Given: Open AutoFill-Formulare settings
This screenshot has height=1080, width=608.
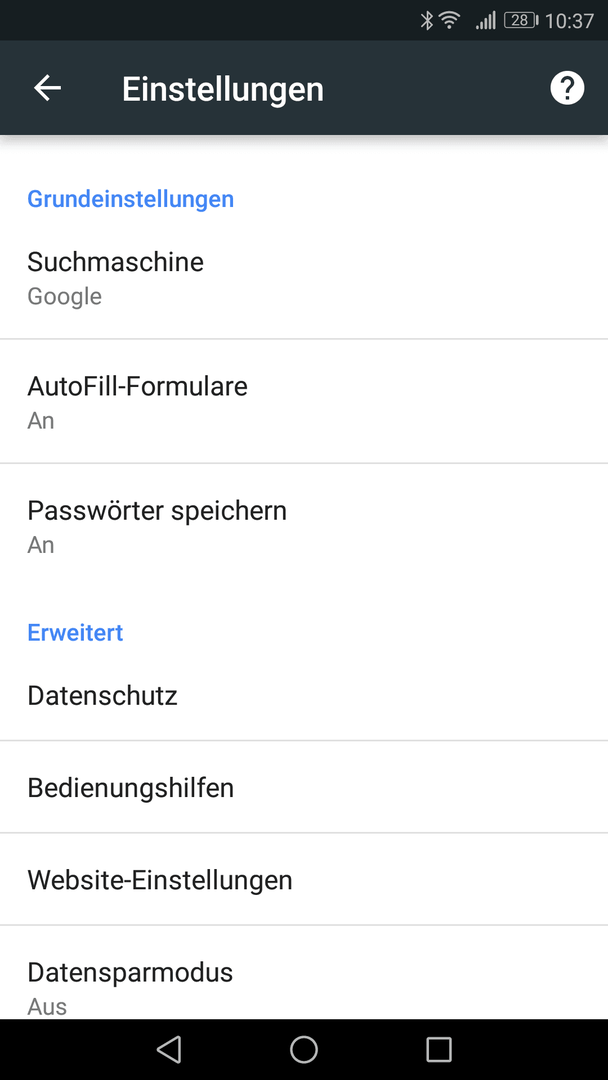Looking at the screenshot, I should [304, 402].
